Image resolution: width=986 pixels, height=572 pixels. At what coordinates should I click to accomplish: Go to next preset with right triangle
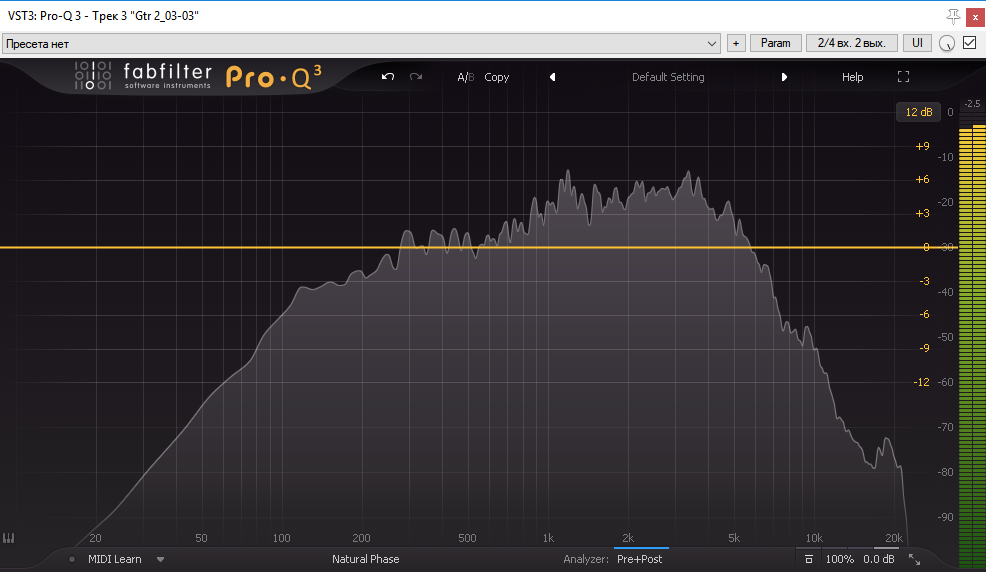click(784, 77)
